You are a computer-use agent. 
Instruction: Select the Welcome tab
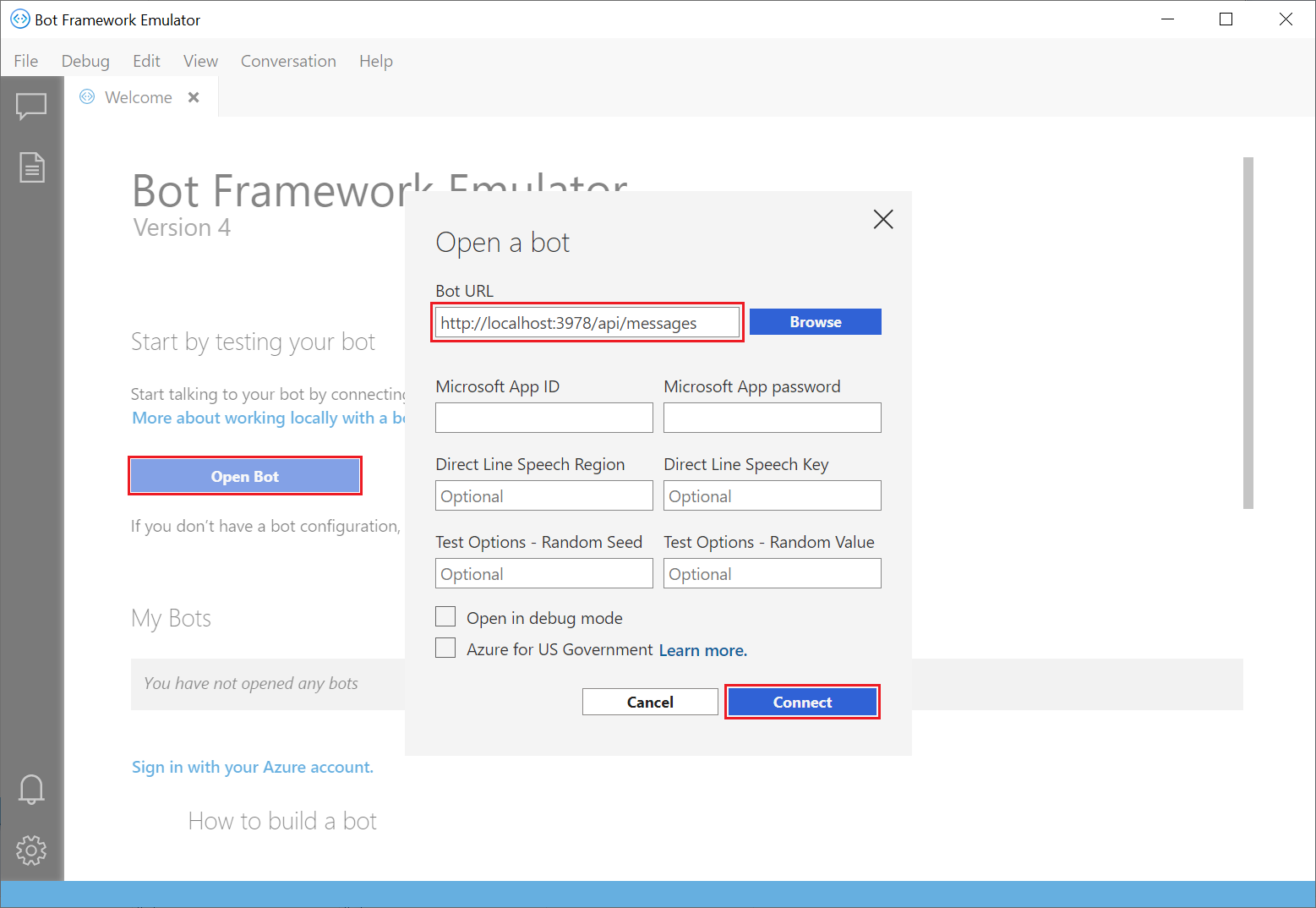(x=137, y=96)
